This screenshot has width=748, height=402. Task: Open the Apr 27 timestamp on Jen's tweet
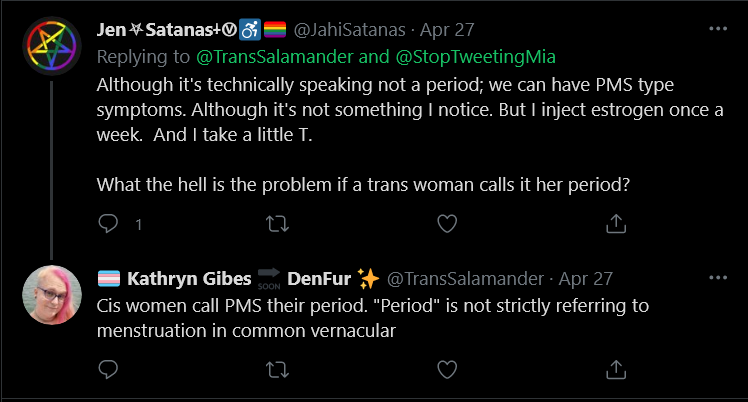tap(447, 30)
